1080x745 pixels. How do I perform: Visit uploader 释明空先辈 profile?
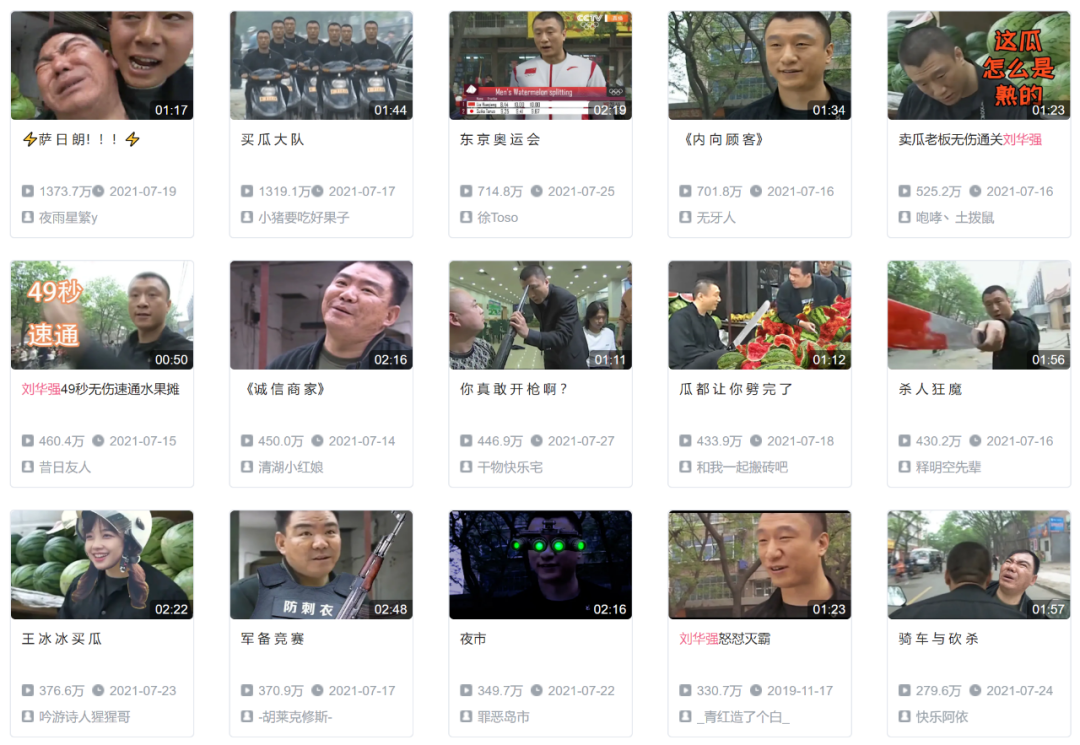pyautogui.click(x=948, y=467)
